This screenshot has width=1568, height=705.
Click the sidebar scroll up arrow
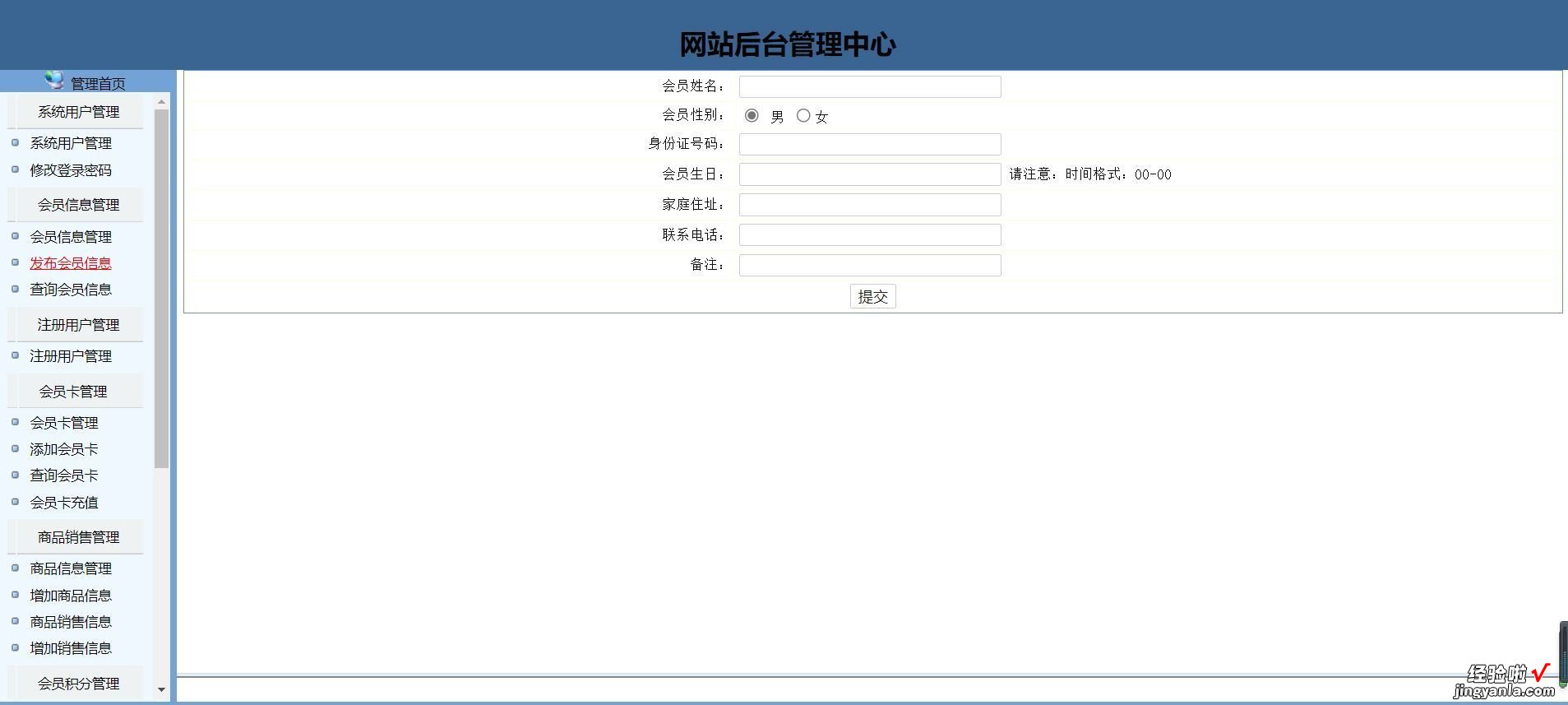161,102
